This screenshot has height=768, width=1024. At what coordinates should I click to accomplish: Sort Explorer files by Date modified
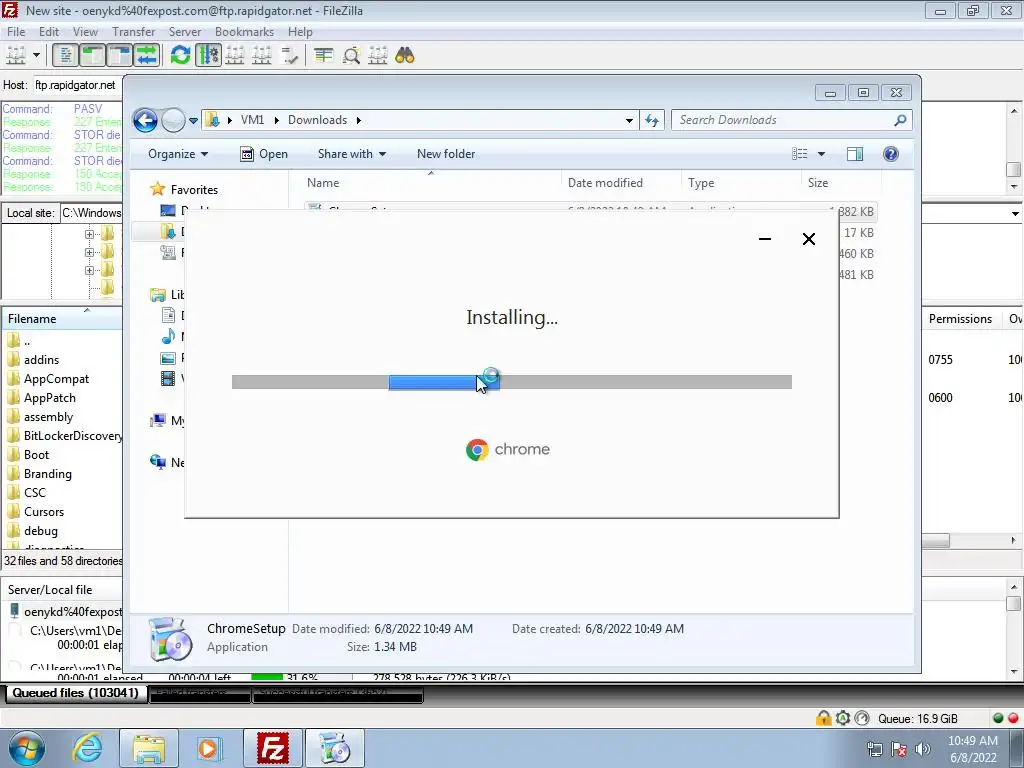click(x=605, y=183)
